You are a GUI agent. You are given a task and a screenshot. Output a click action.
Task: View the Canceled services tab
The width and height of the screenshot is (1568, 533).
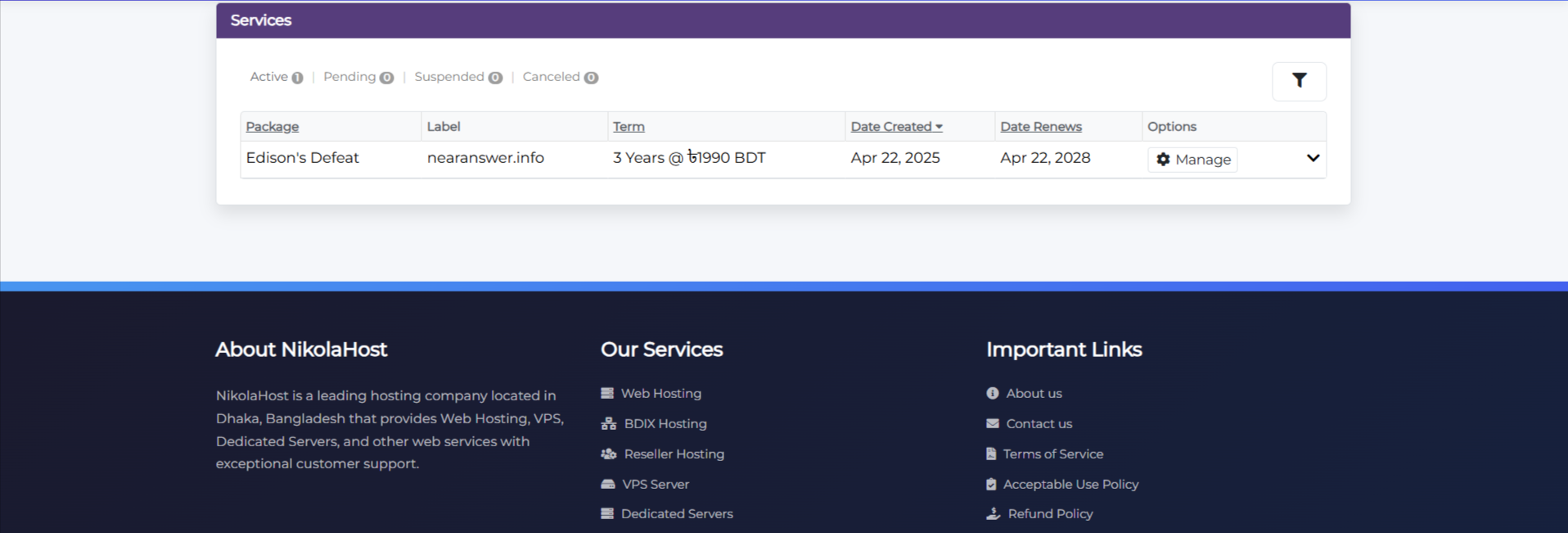pos(551,77)
